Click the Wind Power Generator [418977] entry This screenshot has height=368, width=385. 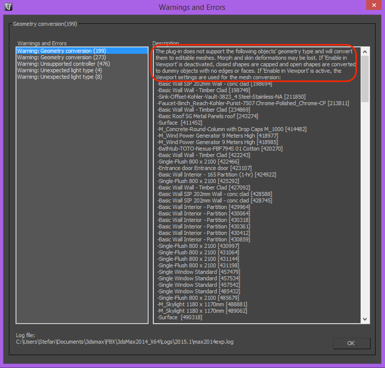218,136
